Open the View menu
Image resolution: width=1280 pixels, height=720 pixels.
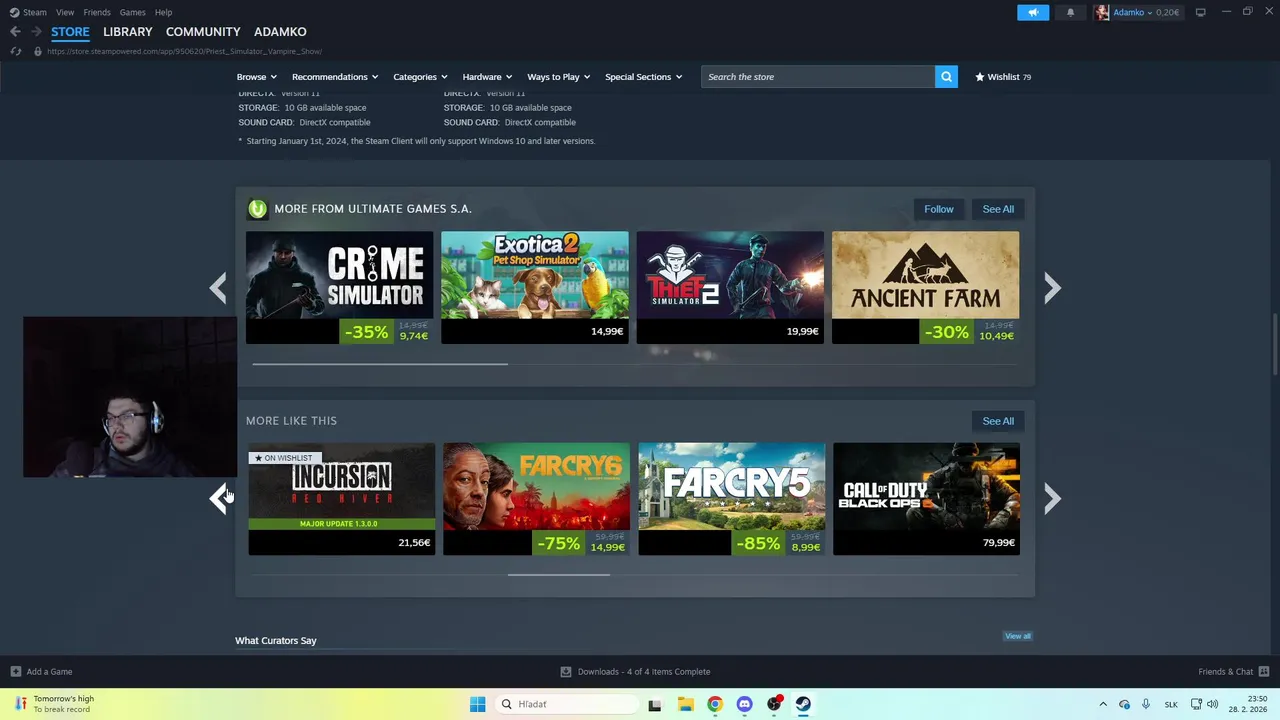click(x=65, y=12)
